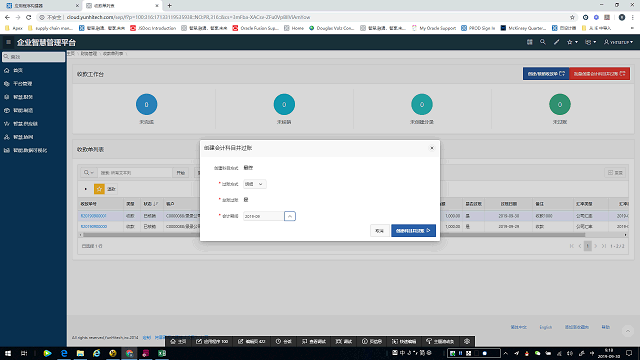Close the 创建会计科目并过账 dialog
This screenshot has height=360, width=640.
432,148
